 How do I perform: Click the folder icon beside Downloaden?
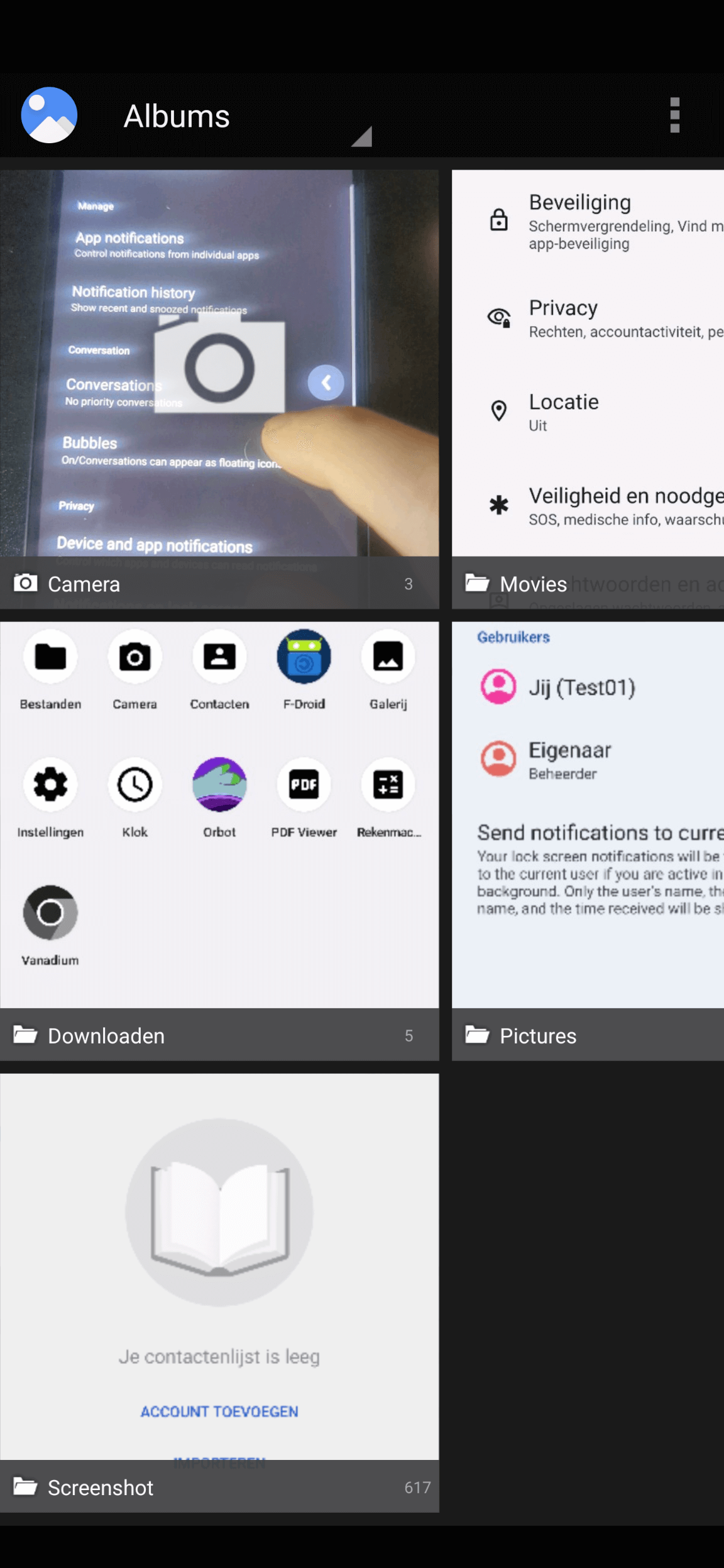(26, 1035)
